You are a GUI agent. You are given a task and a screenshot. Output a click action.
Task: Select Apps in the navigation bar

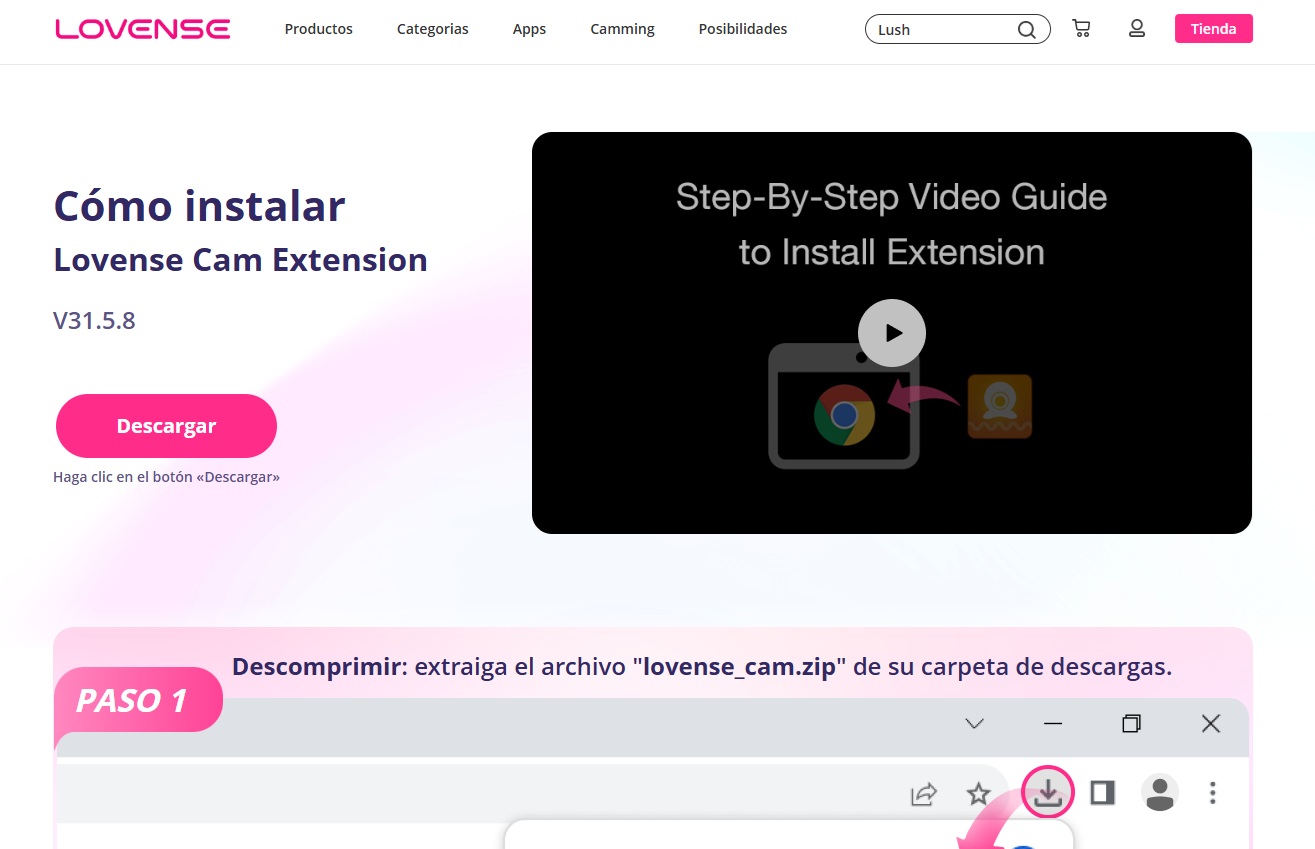tap(529, 29)
